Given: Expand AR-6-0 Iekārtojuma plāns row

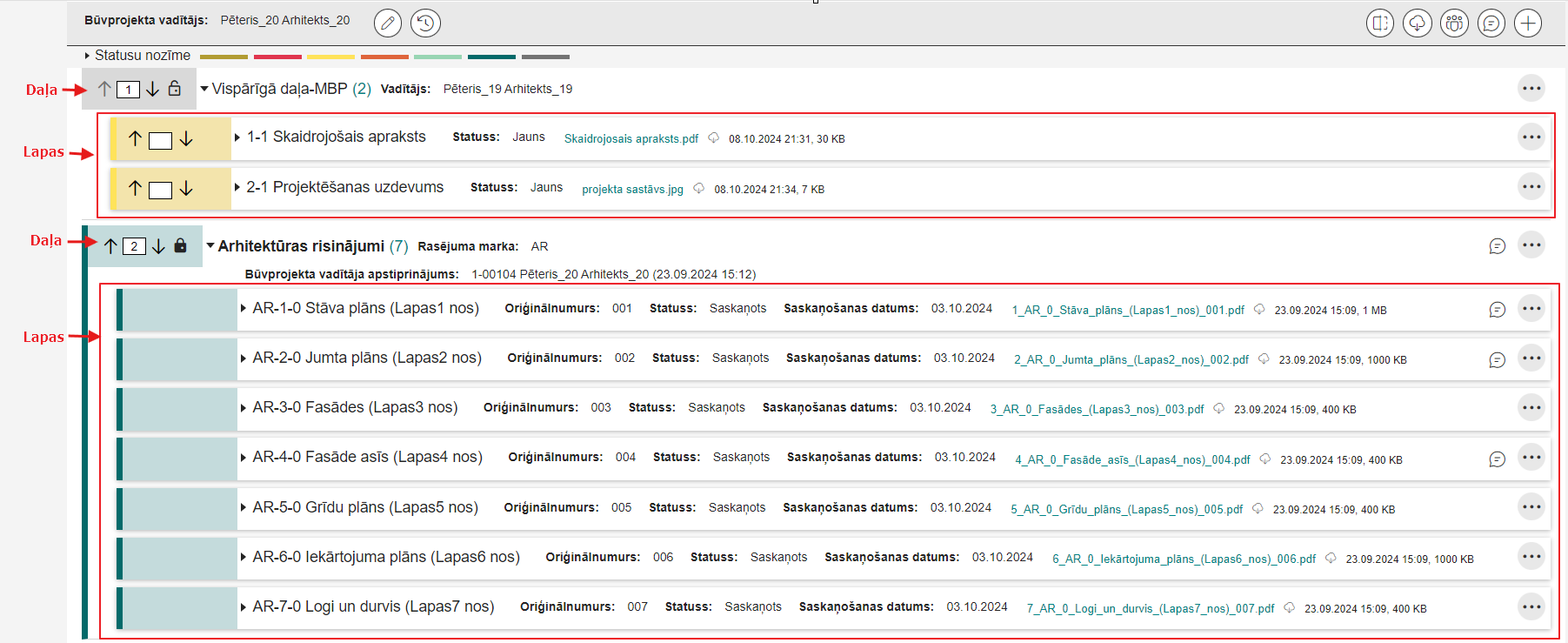Looking at the screenshot, I should 244,557.
